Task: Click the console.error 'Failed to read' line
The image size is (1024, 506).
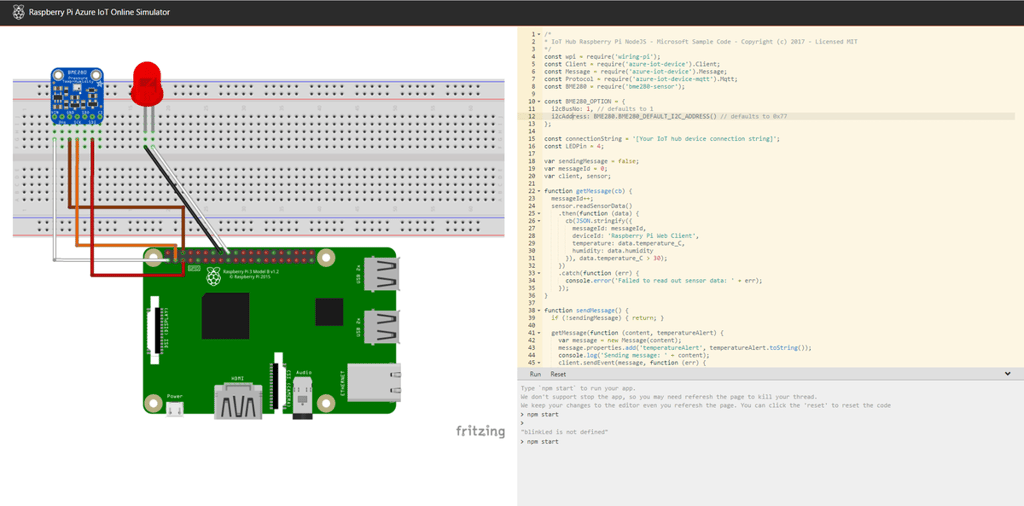Action: tap(664, 280)
